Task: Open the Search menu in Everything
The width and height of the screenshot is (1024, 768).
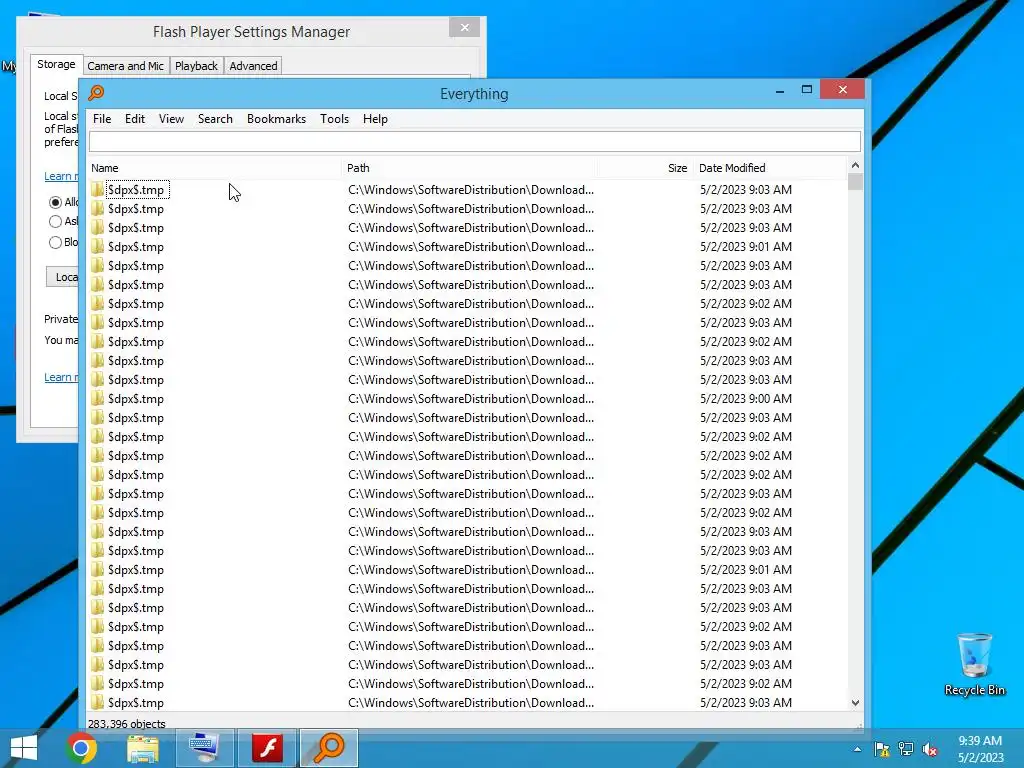Action: pos(215,119)
